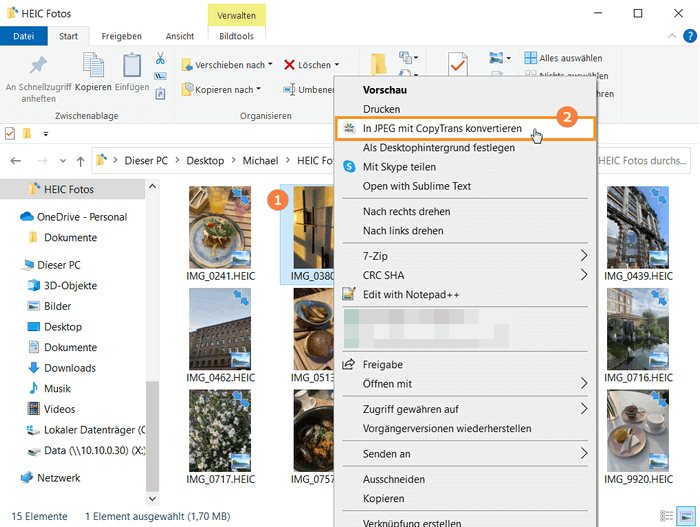Expand the 7-Zip submenu
This screenshot has height=527, width=700.
[465, 256]
